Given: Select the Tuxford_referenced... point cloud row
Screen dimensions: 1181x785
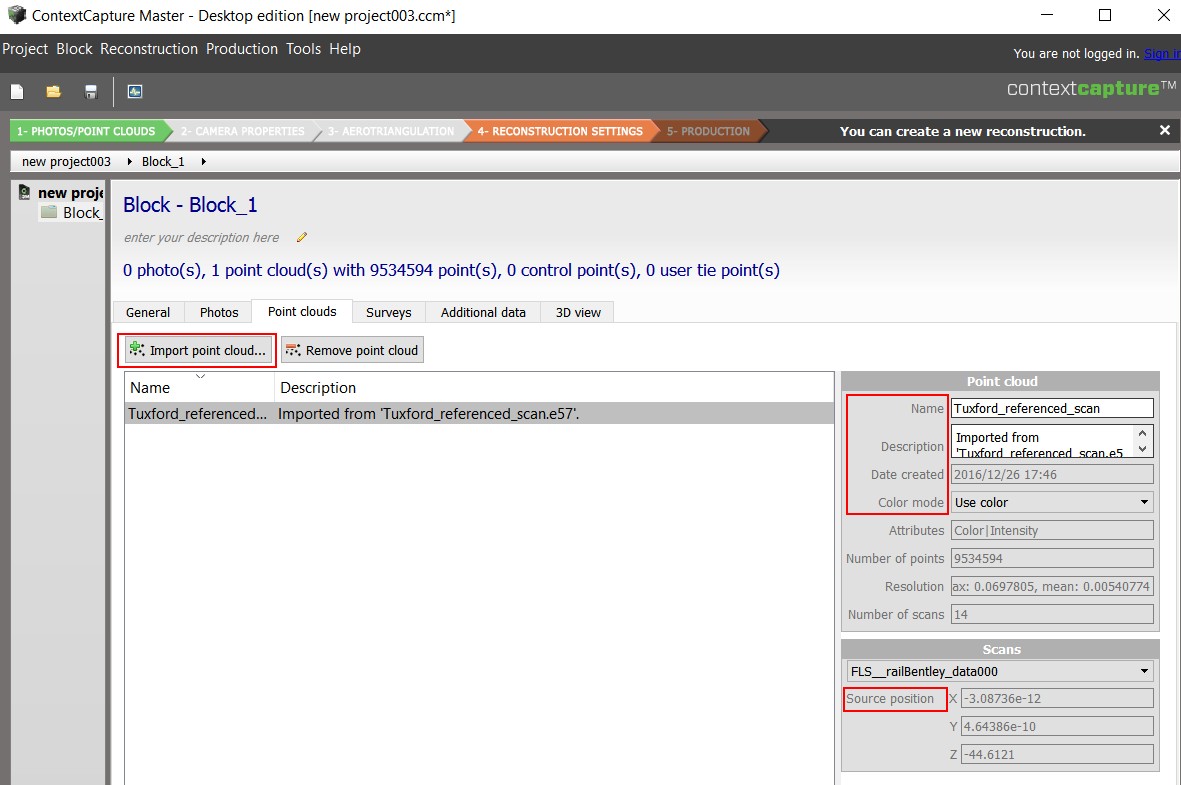Looking at the screenshot, I should 479,414.
